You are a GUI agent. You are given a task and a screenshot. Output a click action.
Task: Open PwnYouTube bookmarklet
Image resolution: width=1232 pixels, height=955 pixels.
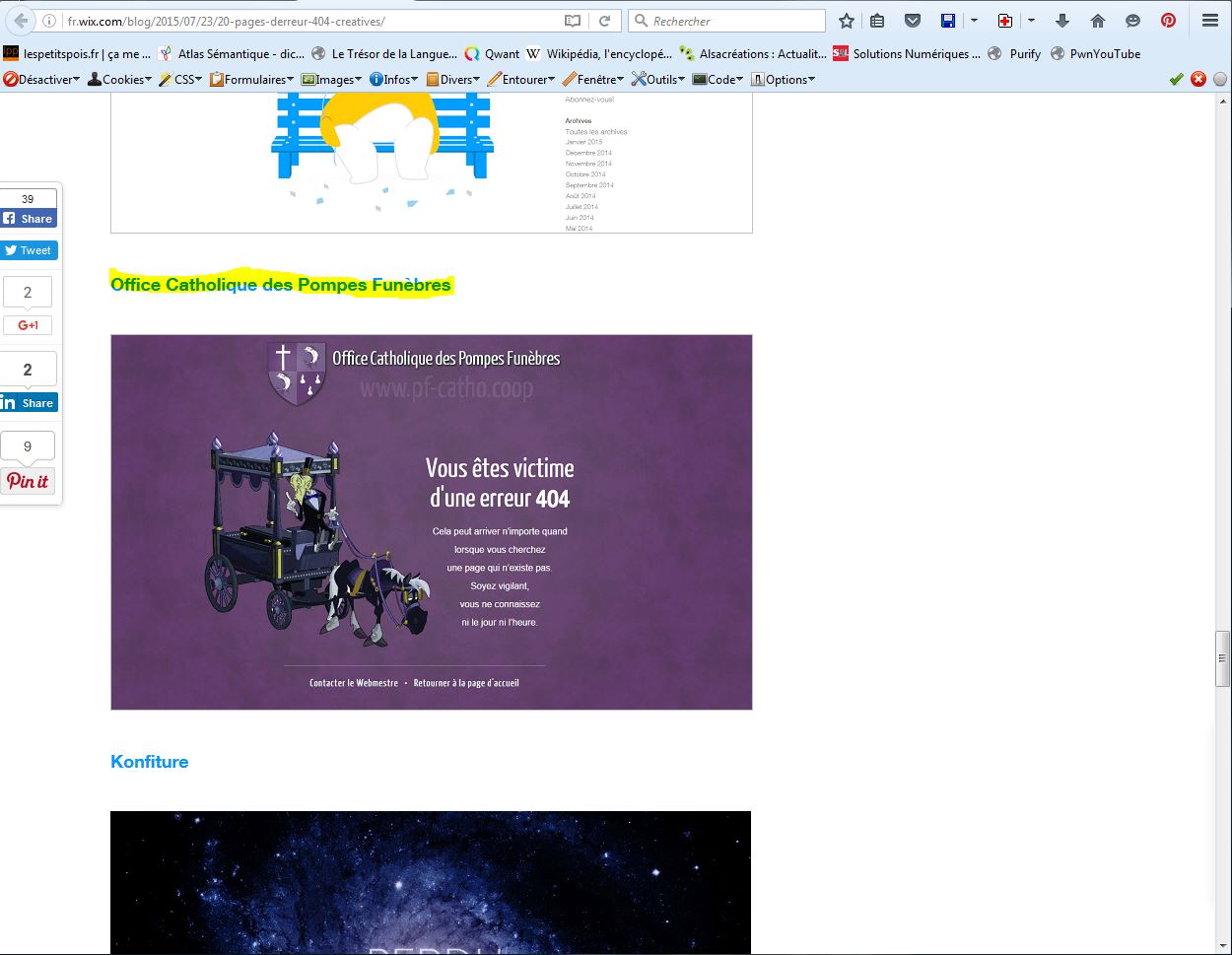(x=1095, y=54)
